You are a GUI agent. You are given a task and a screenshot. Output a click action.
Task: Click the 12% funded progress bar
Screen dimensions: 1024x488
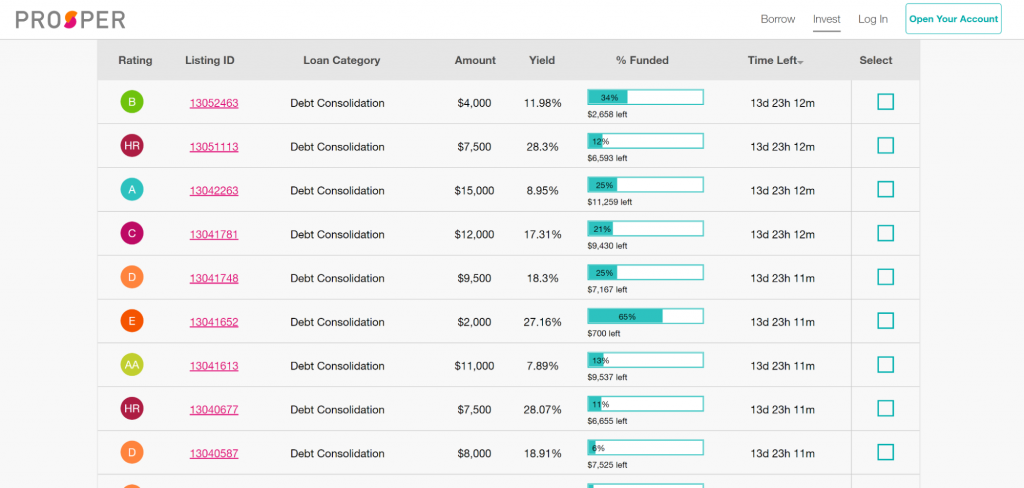click(x=645, y=141)
